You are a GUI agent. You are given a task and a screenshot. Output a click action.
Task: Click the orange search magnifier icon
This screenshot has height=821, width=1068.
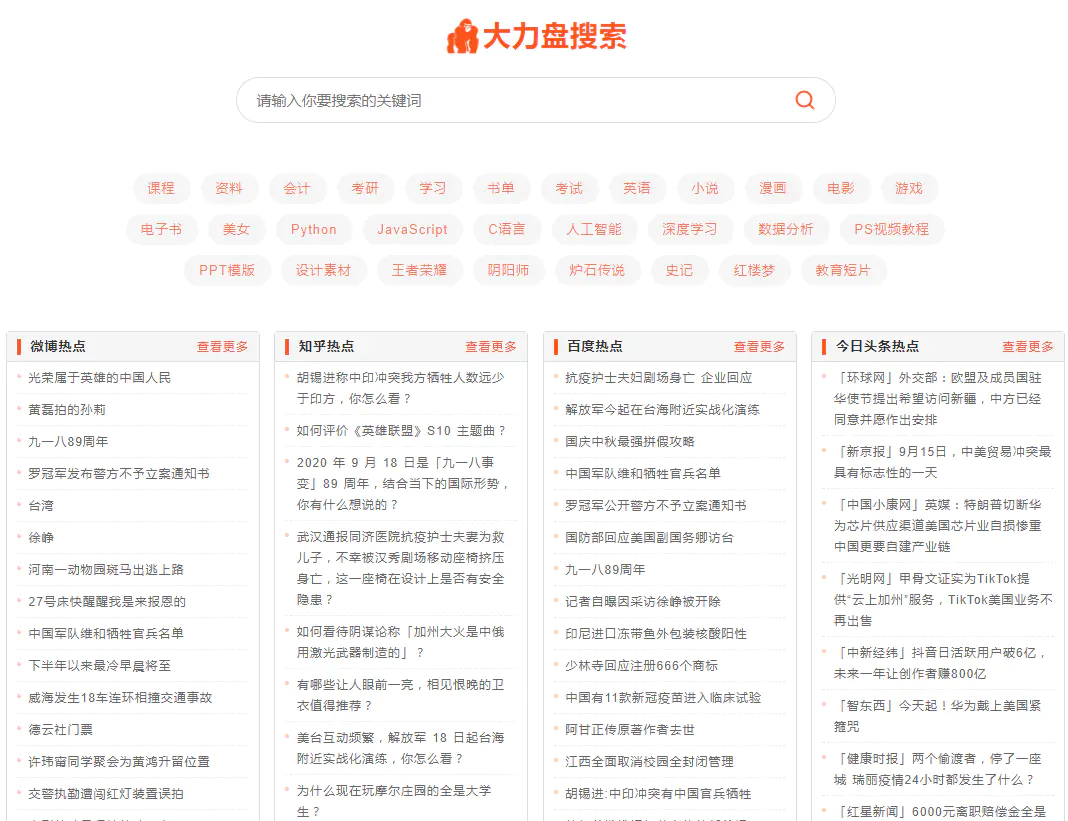tap(804, 100)
